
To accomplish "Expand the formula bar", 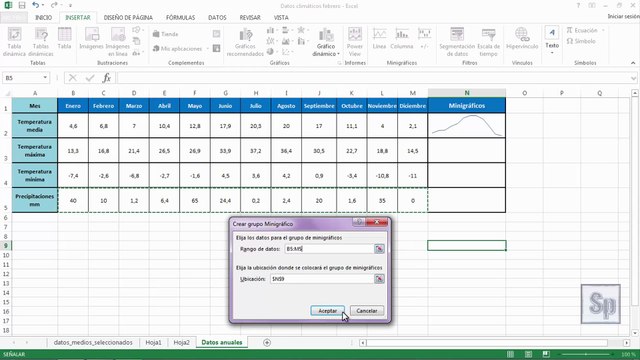I will 633,78.
